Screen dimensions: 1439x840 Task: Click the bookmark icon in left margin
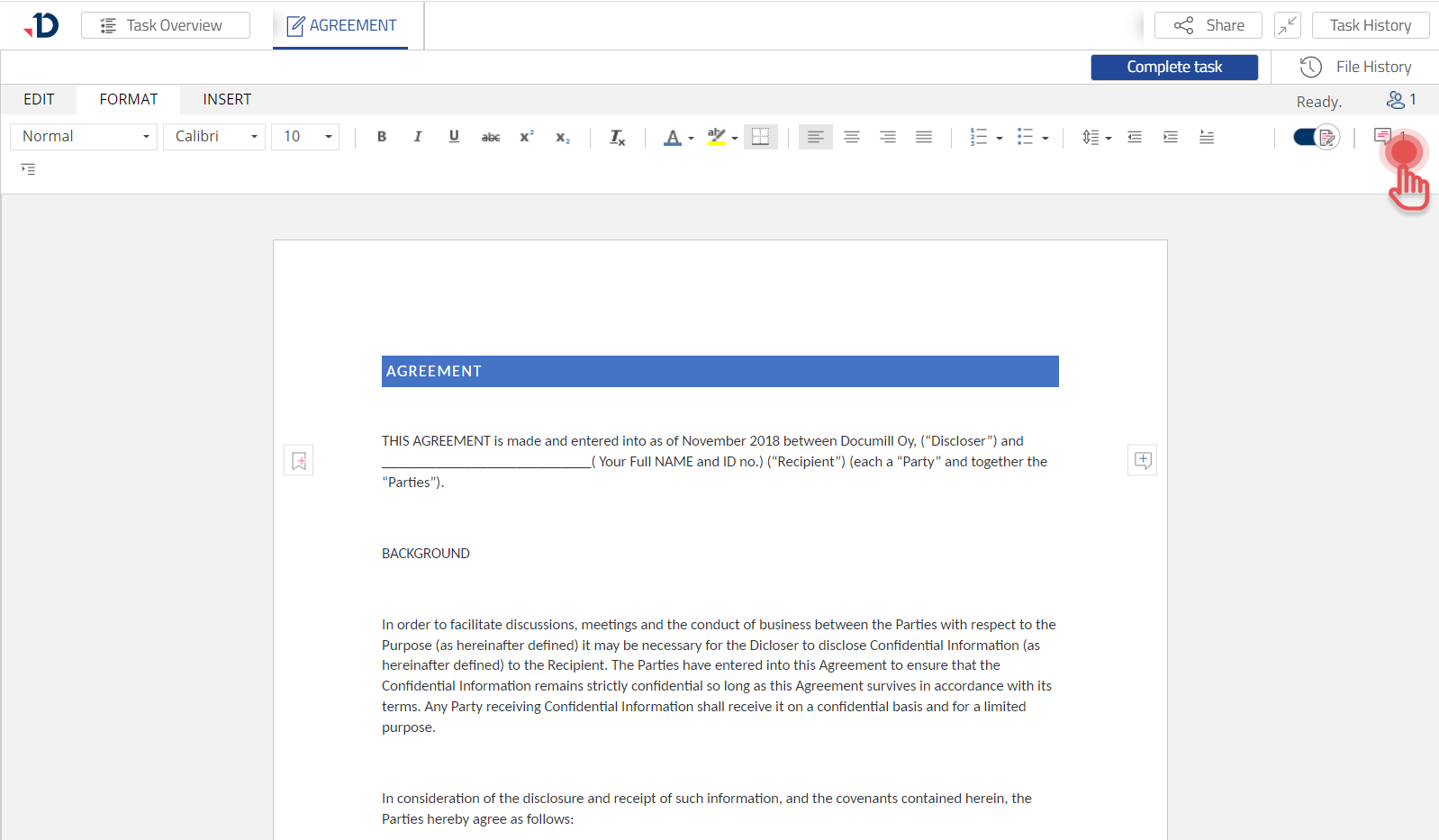coord(299,461)
